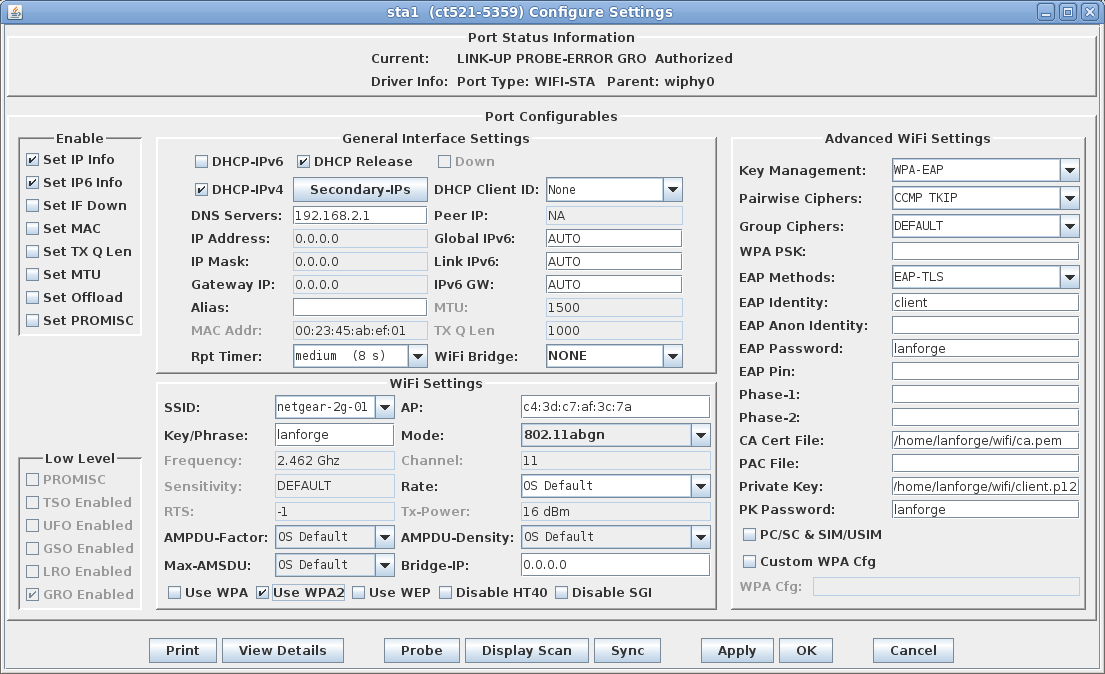Click the Secondary-IPs button

click(x=359, y=189)
